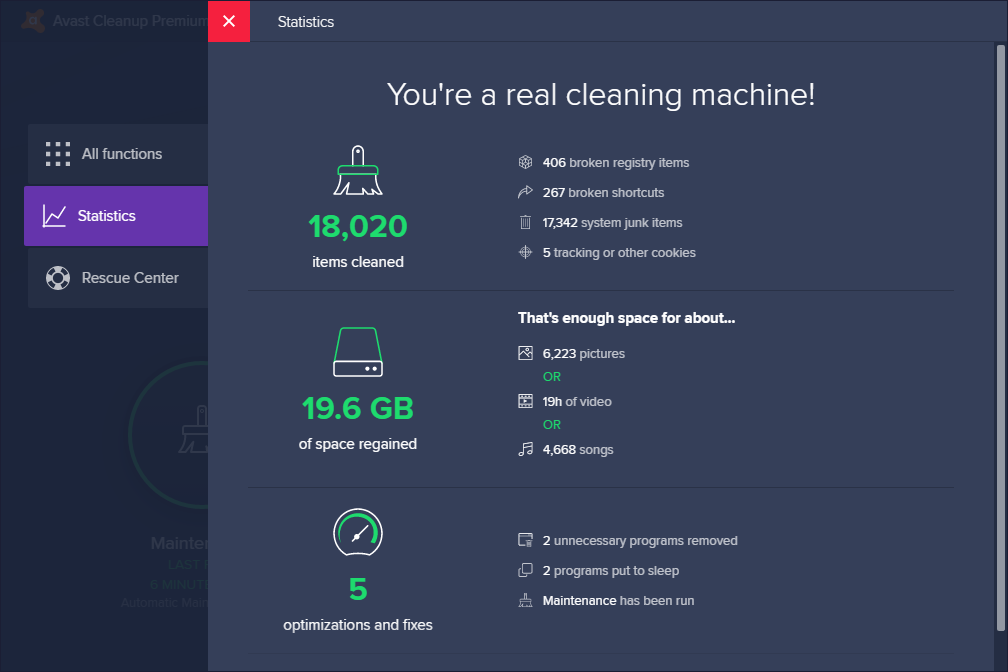Click the icon beside broken registry items
1008x672 pixels.
pyautogui.click(x=525, y=161)
